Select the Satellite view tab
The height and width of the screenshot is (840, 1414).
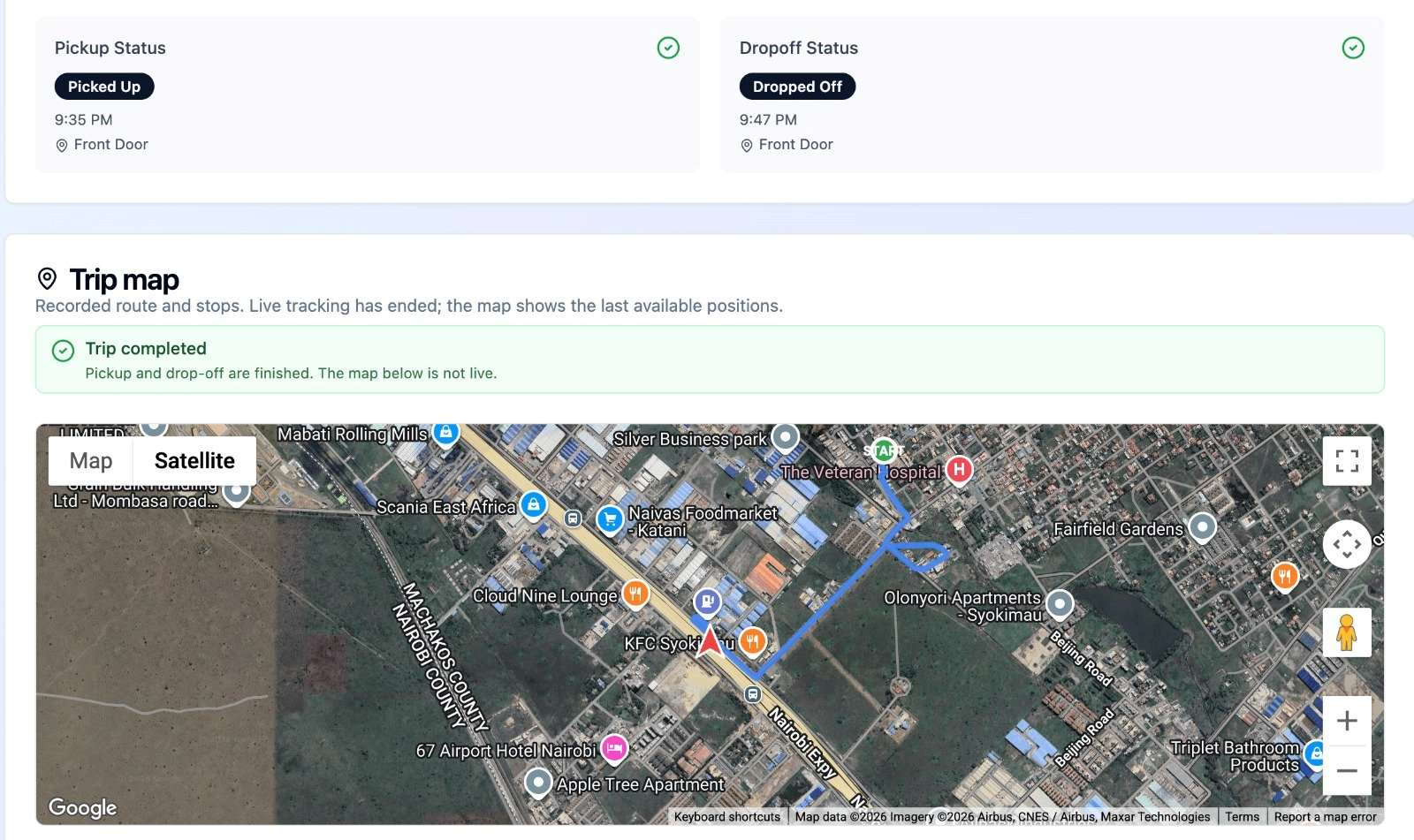coord(194,461)
